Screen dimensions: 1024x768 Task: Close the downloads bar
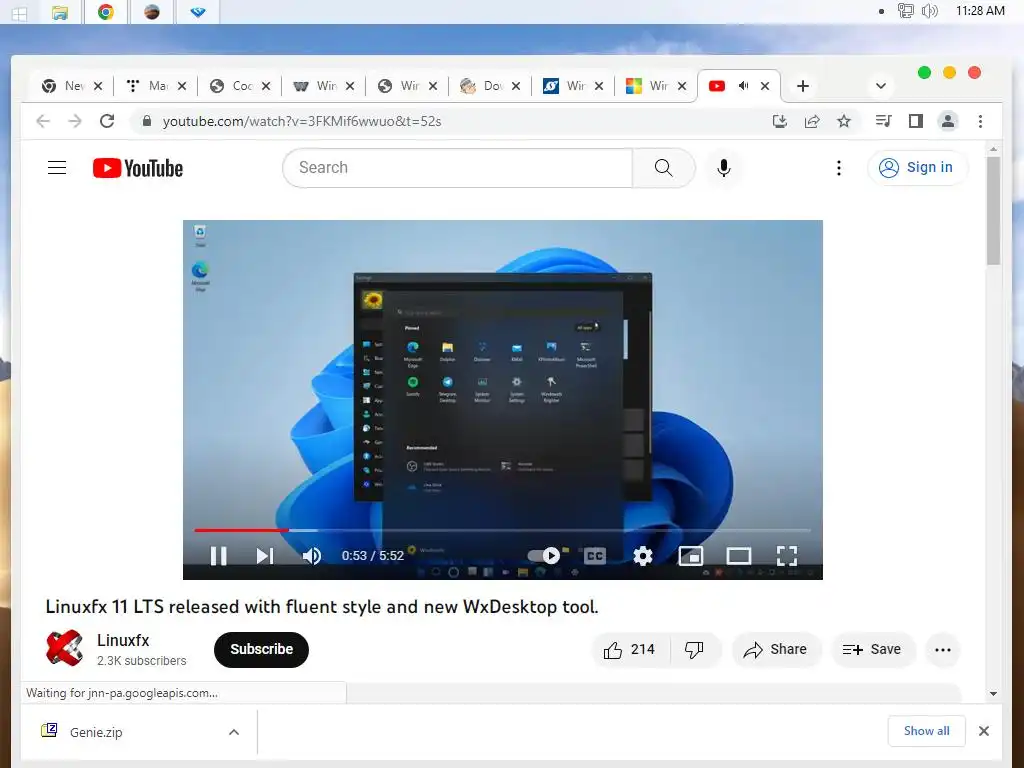(x=984, y=731)
